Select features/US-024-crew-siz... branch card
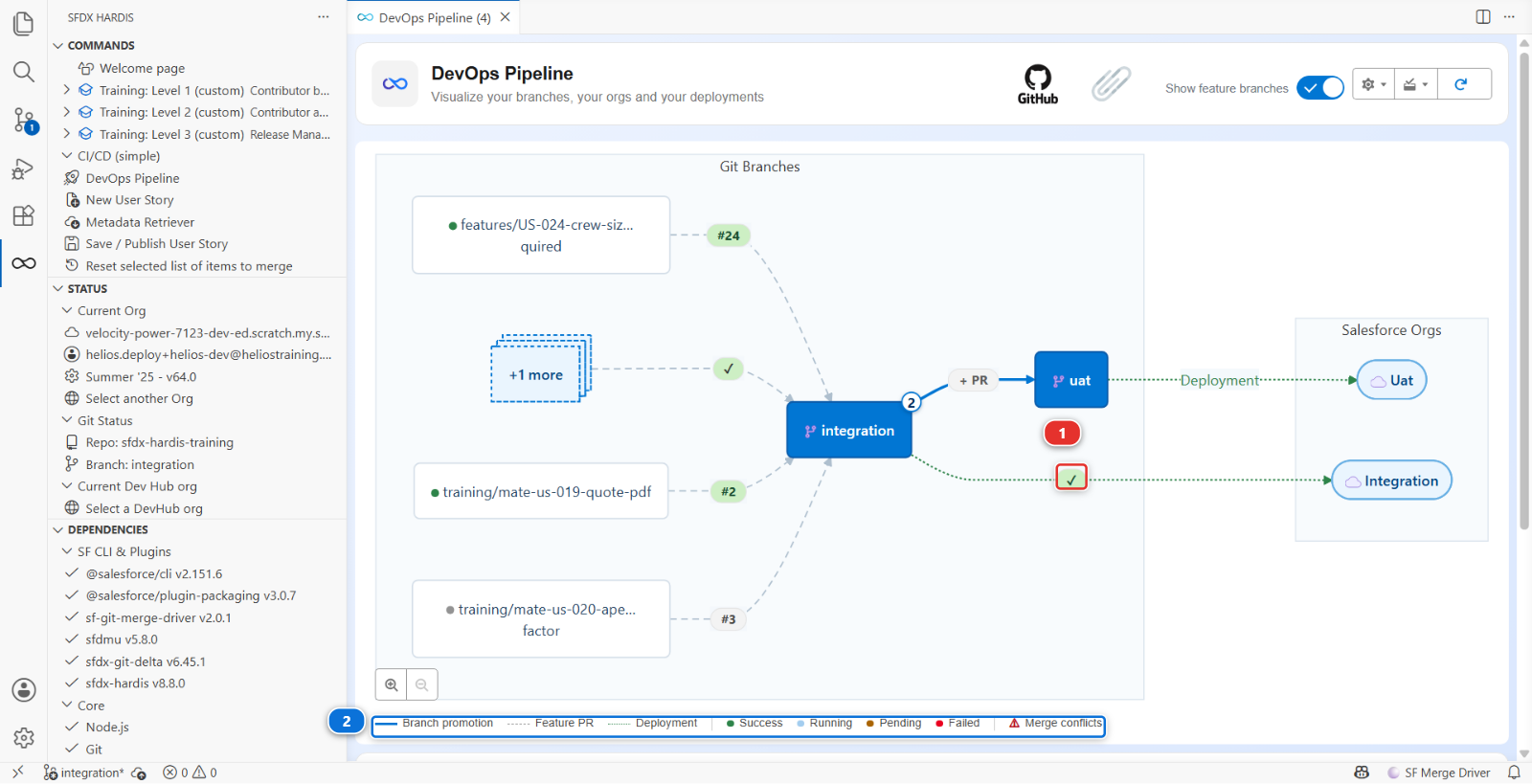Viewport: 1532px width, 784px height. (x=541, y=235)
